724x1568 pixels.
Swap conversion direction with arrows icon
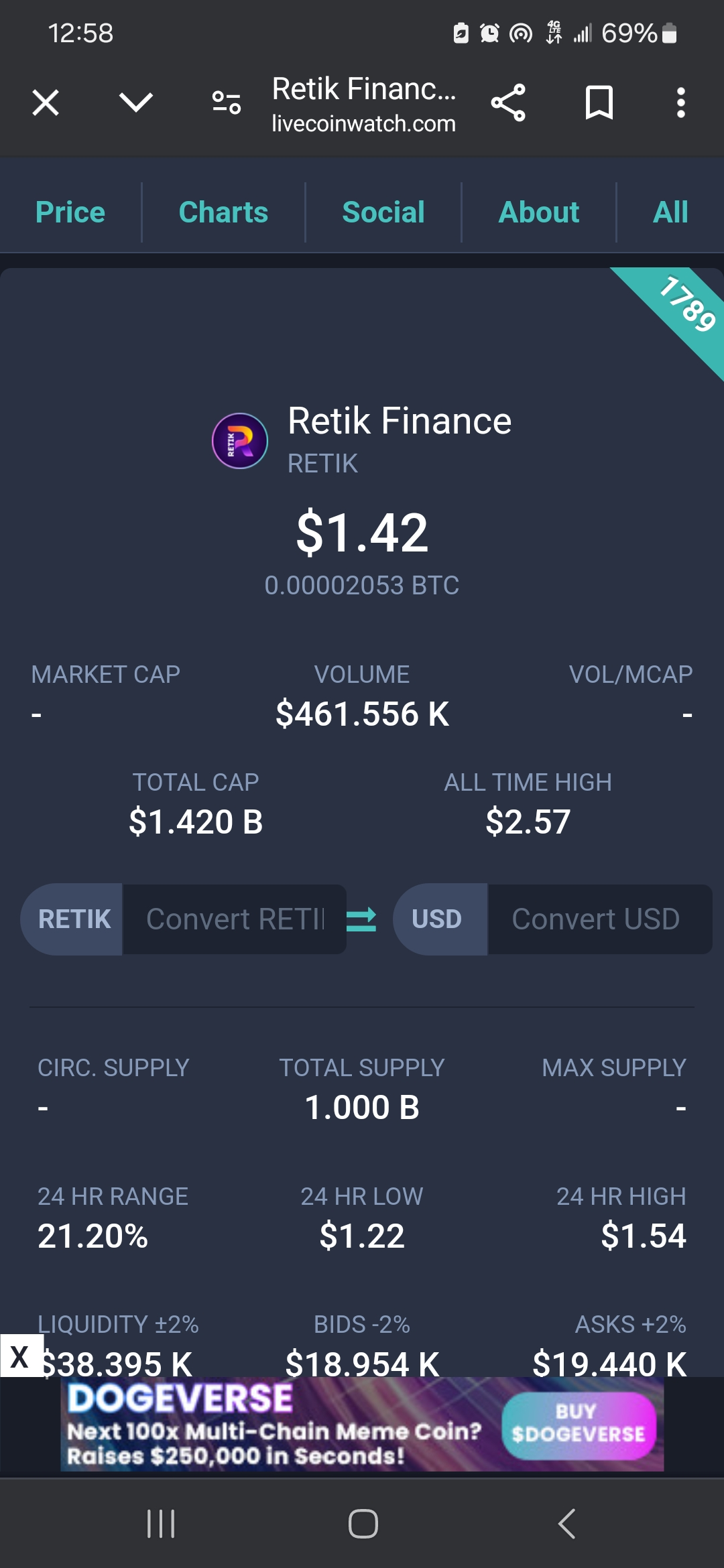(x=361, y=919)
